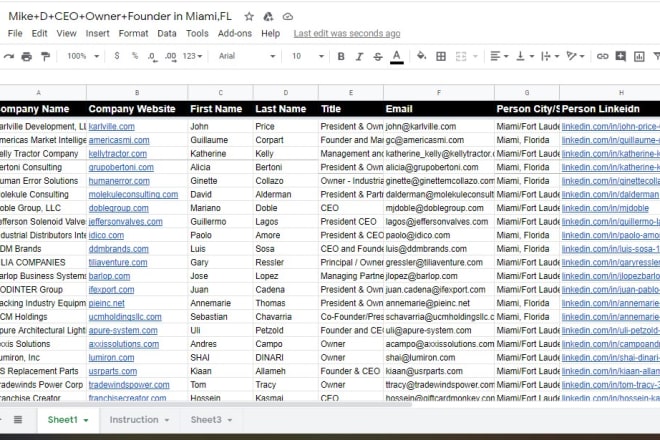Insert a chart
The image size is (660, 440).
point(639,56)
